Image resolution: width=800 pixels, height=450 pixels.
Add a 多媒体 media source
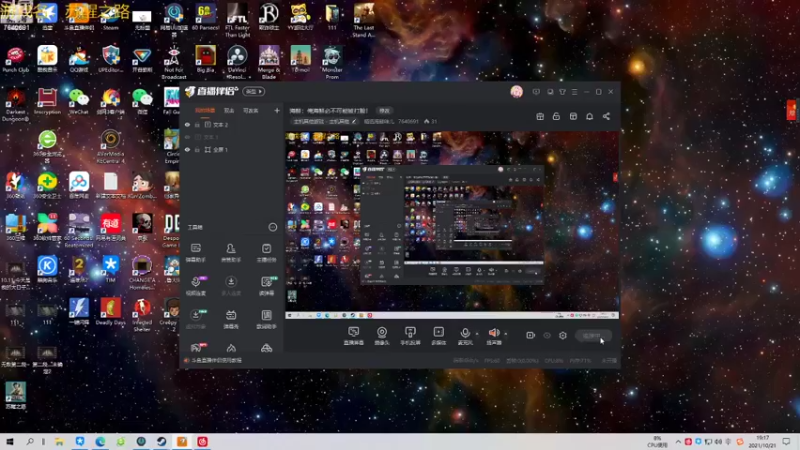(438, 336)
